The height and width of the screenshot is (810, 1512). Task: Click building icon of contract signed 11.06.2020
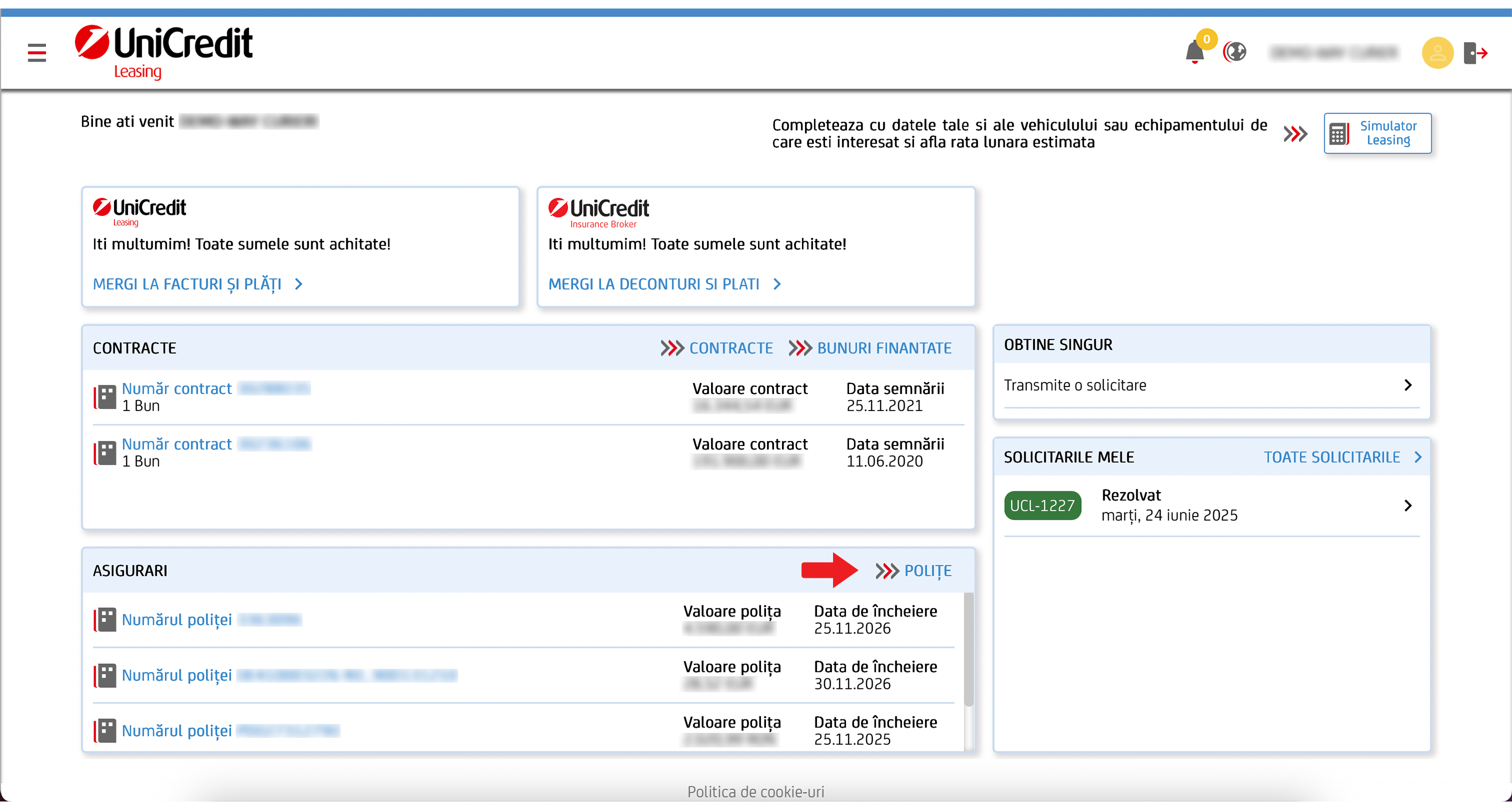point(105,453)
